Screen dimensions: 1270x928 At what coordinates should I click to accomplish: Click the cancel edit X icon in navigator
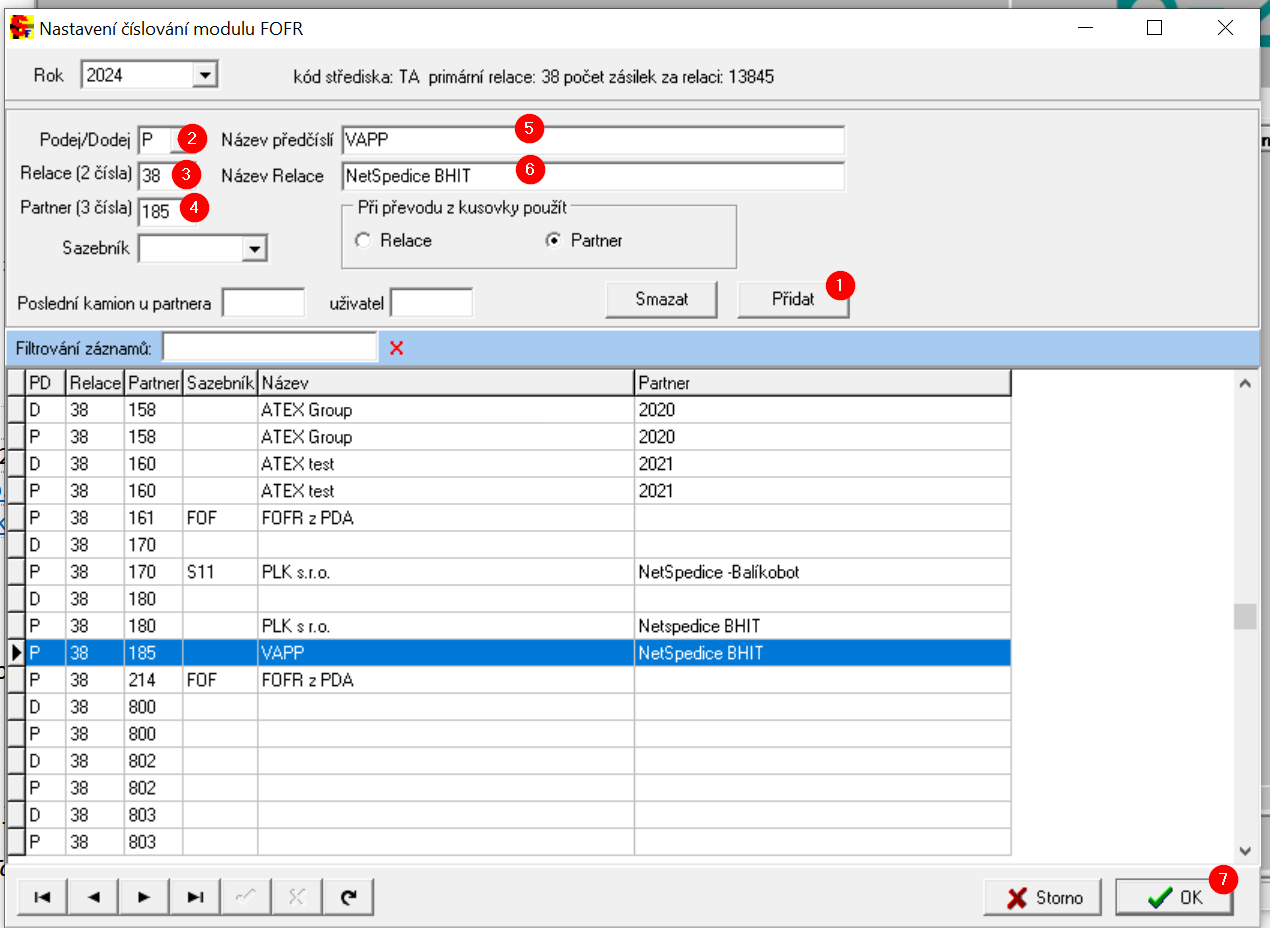pos(297,897)
